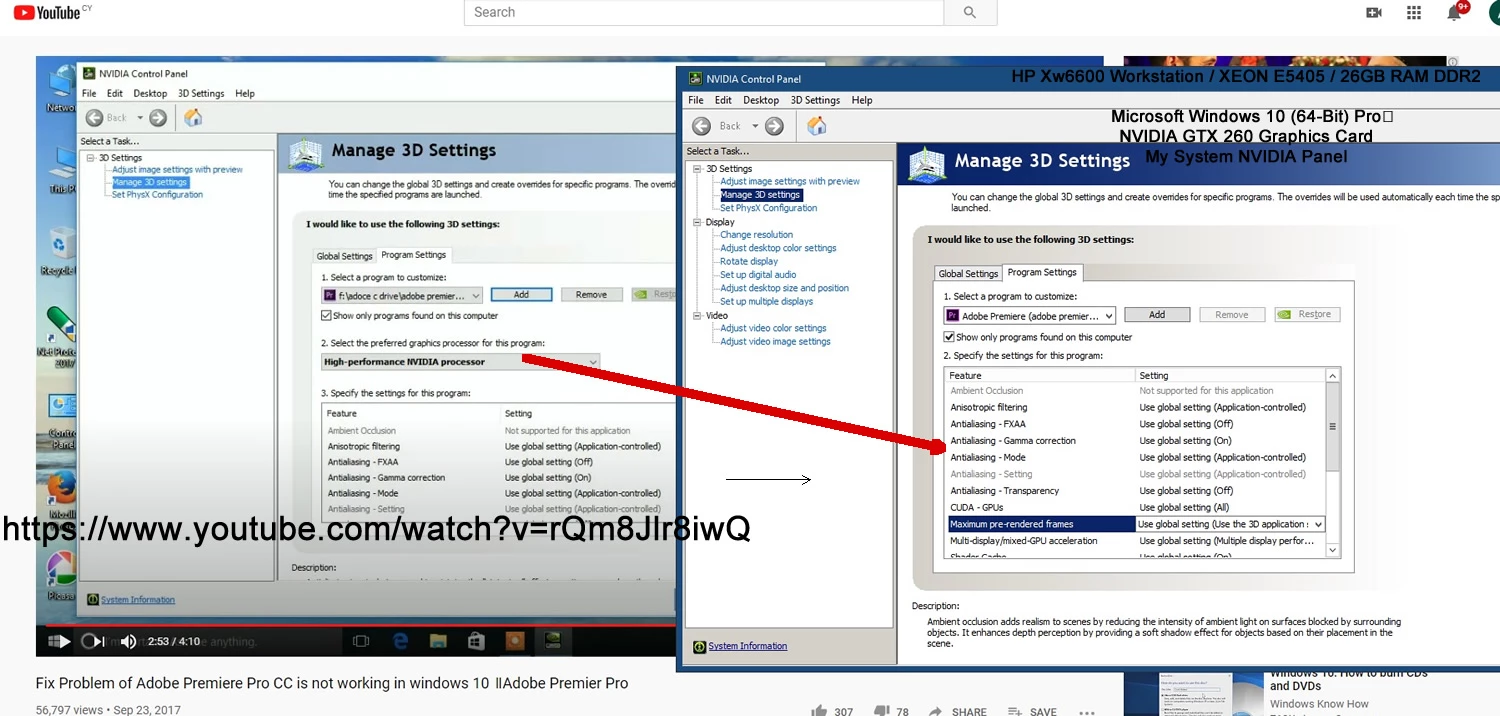This screenshot has width=1500, height=716.
Task: Mute the video with the speaker icon
Action: click(x=128, y=641)
